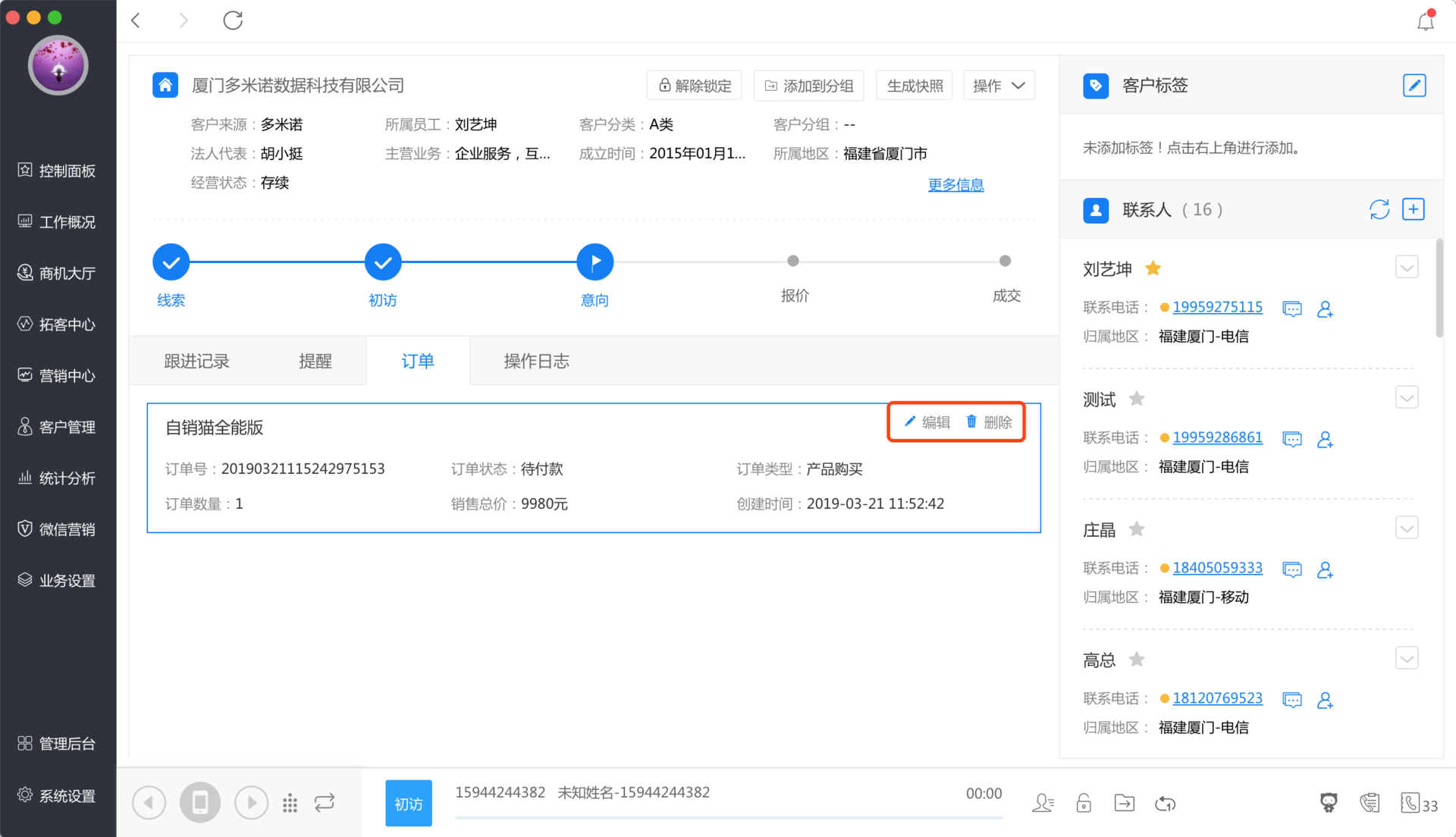Open the call count phone icon 33
The height and width of the screenshot is (837, 1456).
tap(1419, 804)
